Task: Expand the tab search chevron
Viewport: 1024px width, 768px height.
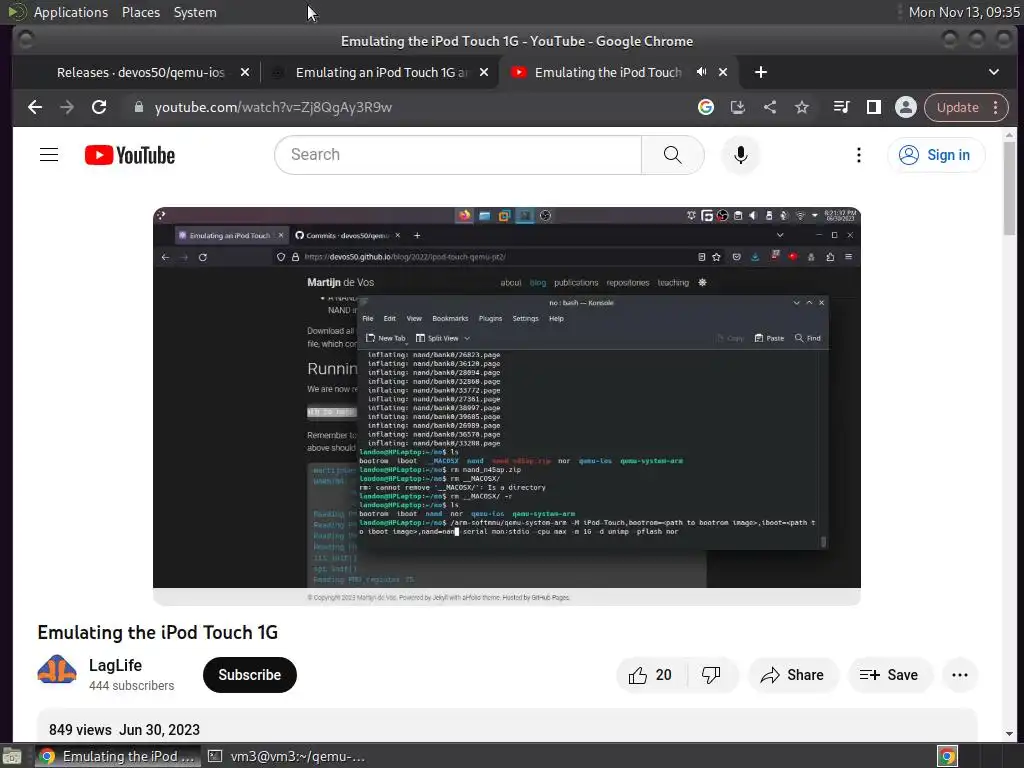Action: pyautogui.click(x=993, y=72)
